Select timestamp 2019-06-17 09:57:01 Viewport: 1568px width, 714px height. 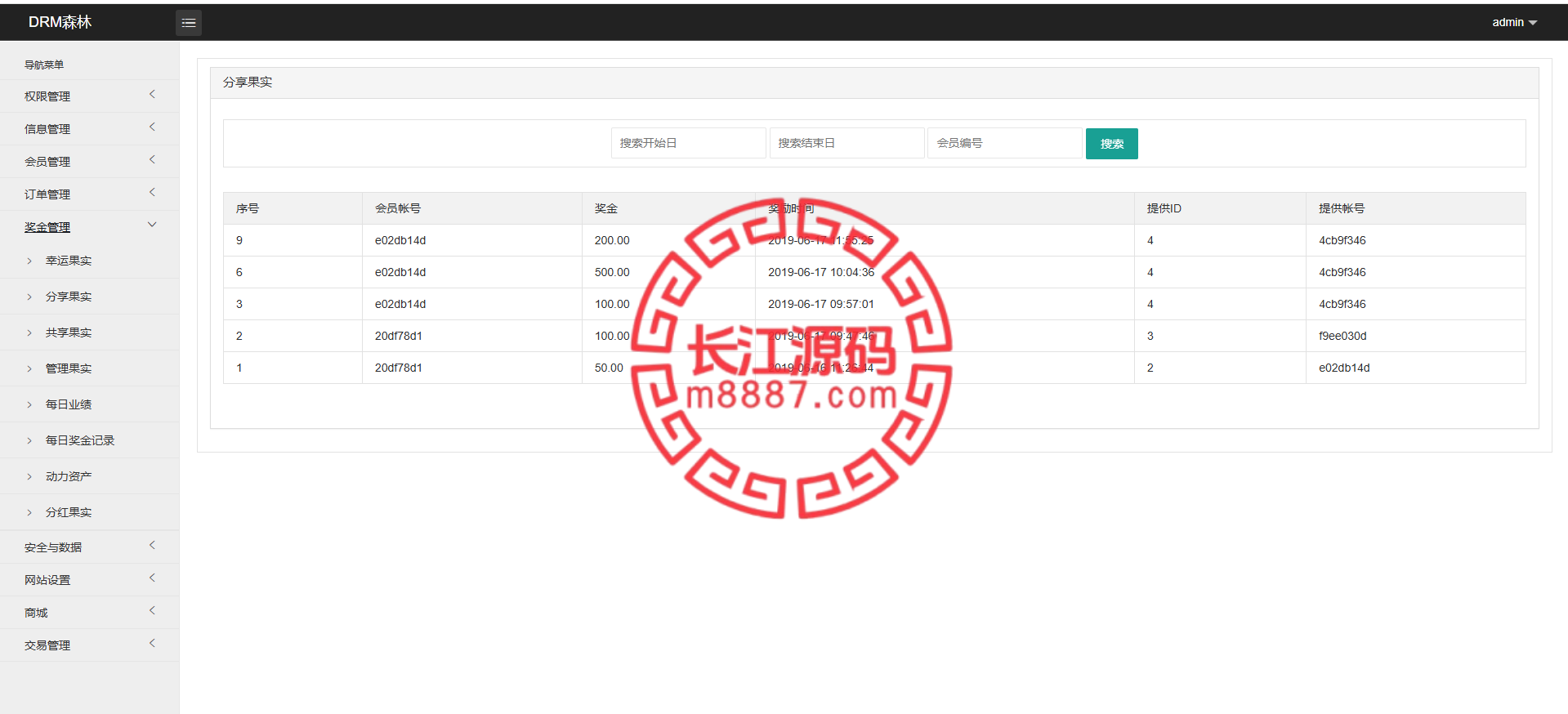point(821,304)
